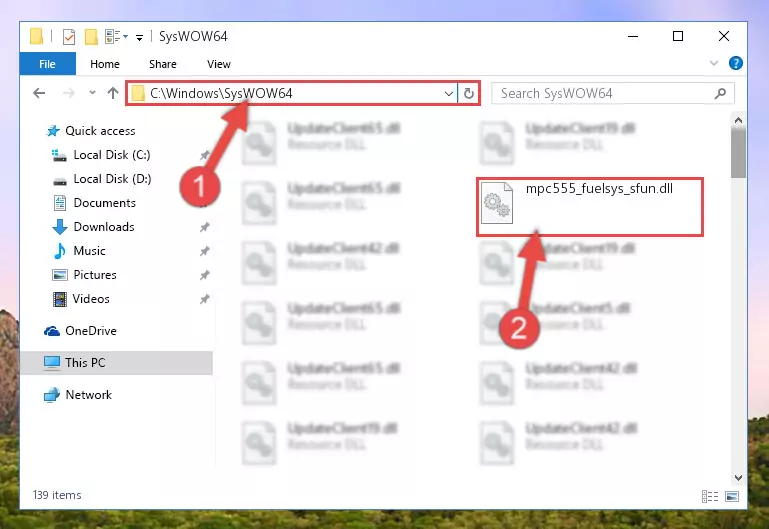Screen dimensions: 769x529
Task: Click the vertical scrollbar thumb
Action: pos(738,153)
